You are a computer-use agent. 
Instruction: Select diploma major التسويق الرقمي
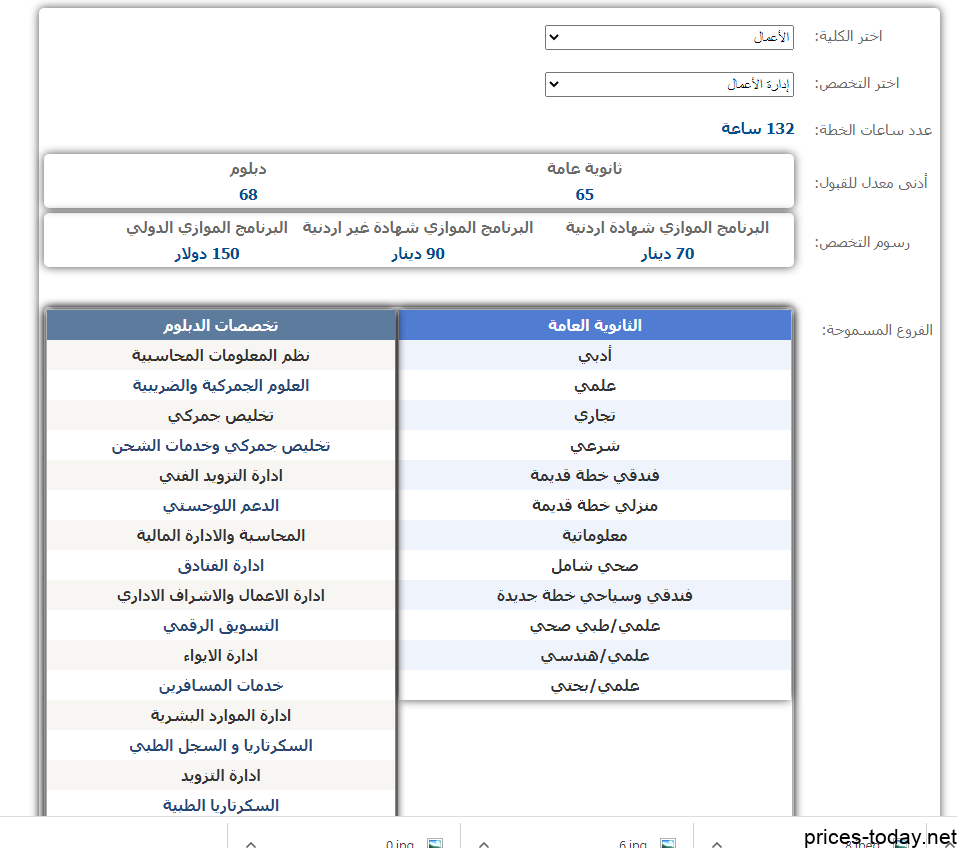pos(221,625)
